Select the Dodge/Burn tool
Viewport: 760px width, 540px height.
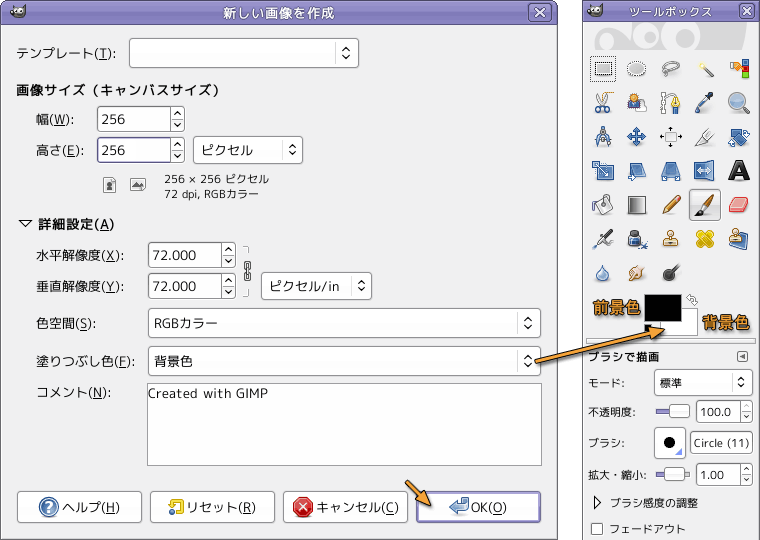(670, 273)
